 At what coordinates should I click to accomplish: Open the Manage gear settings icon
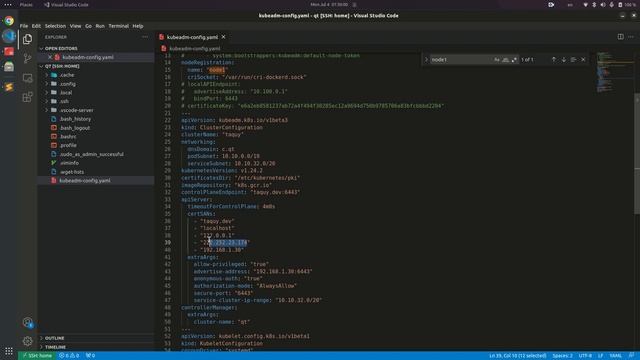(x=27, y=341)
